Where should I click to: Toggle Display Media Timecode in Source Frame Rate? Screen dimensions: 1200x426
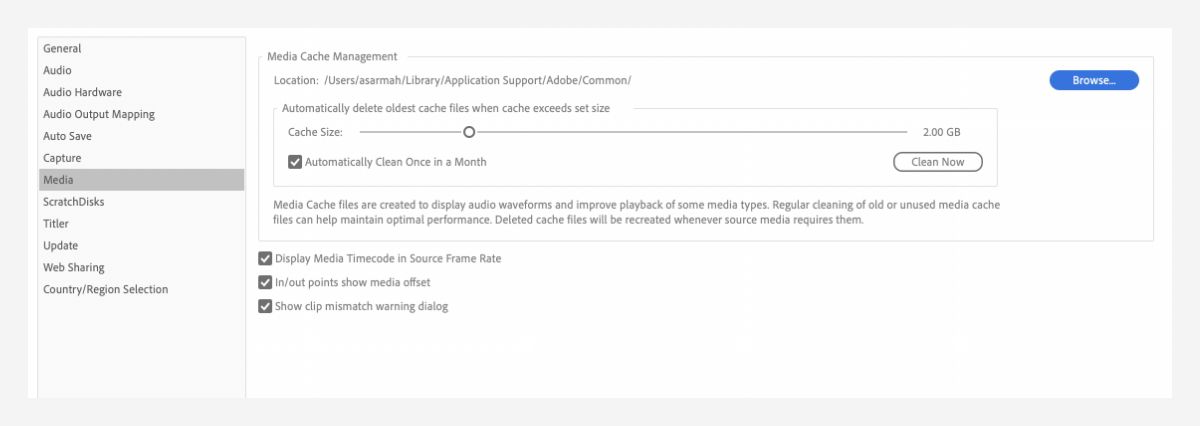click(x=265, y=259)
